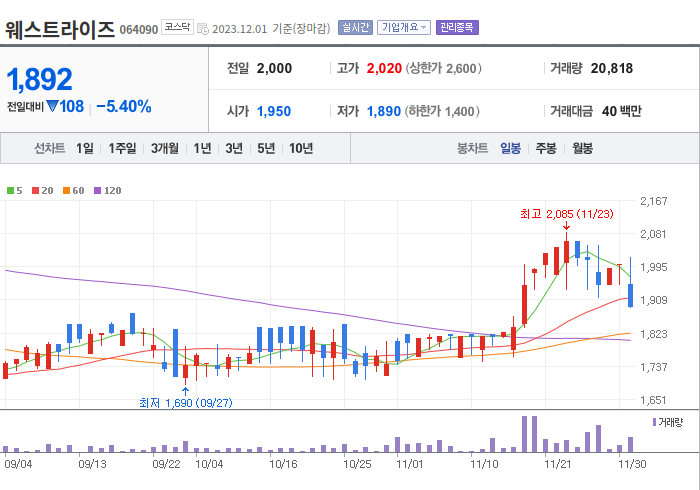
Task: Click the -5.40% change rate
Action: tap(124, 107)
